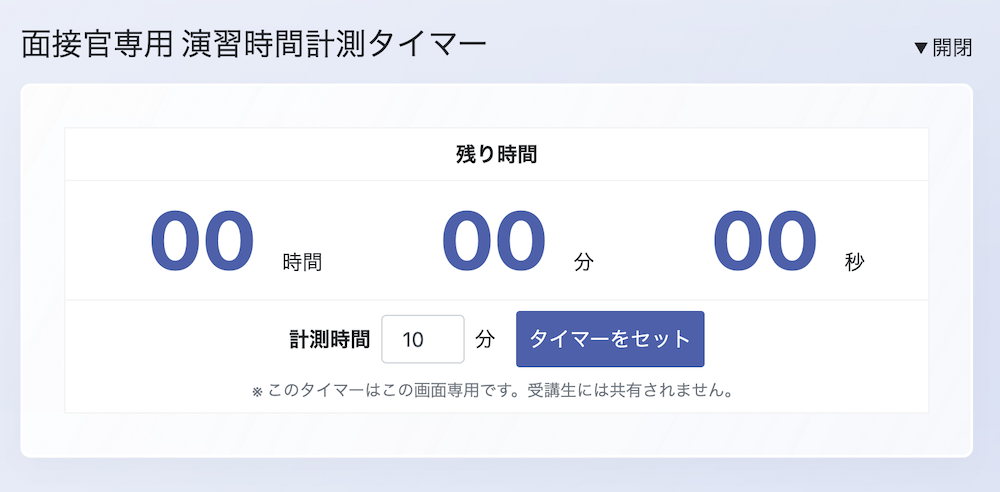This screenshot has height=492, width=1000.
Task: Select the seconds 00 countdown digits
Action: point(765,242)
